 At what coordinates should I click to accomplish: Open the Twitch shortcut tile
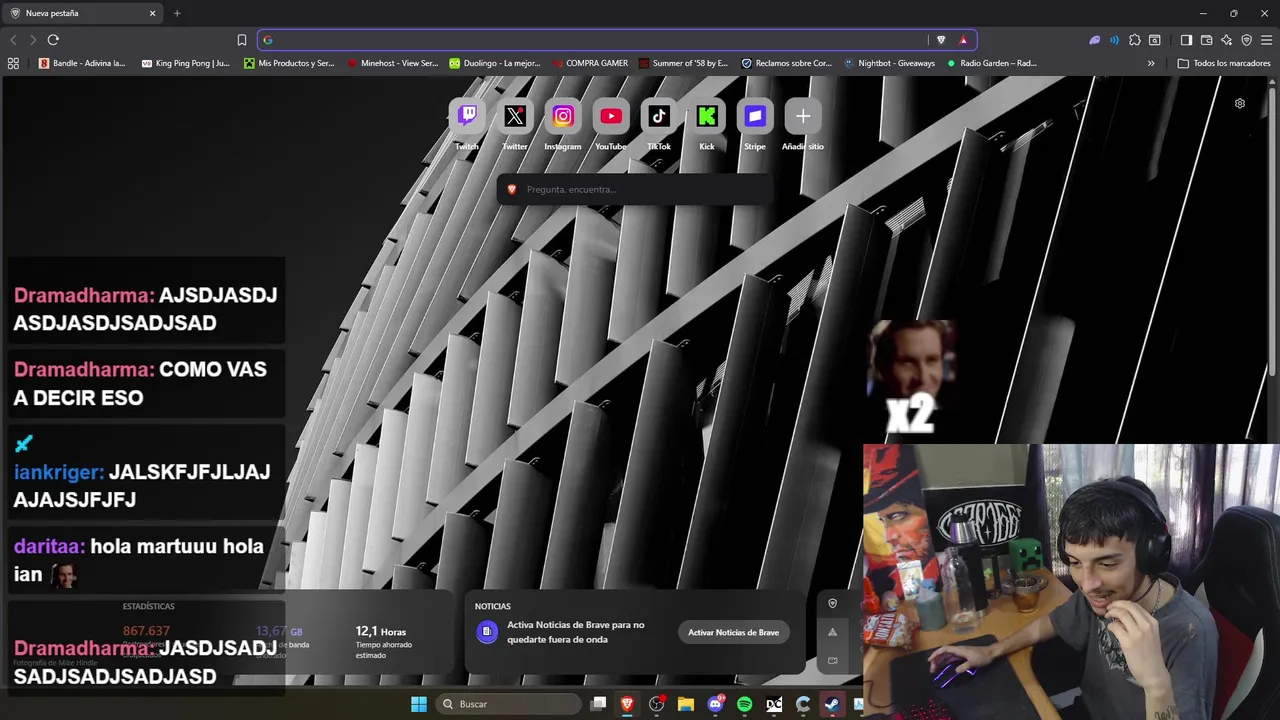coord(467,116)
